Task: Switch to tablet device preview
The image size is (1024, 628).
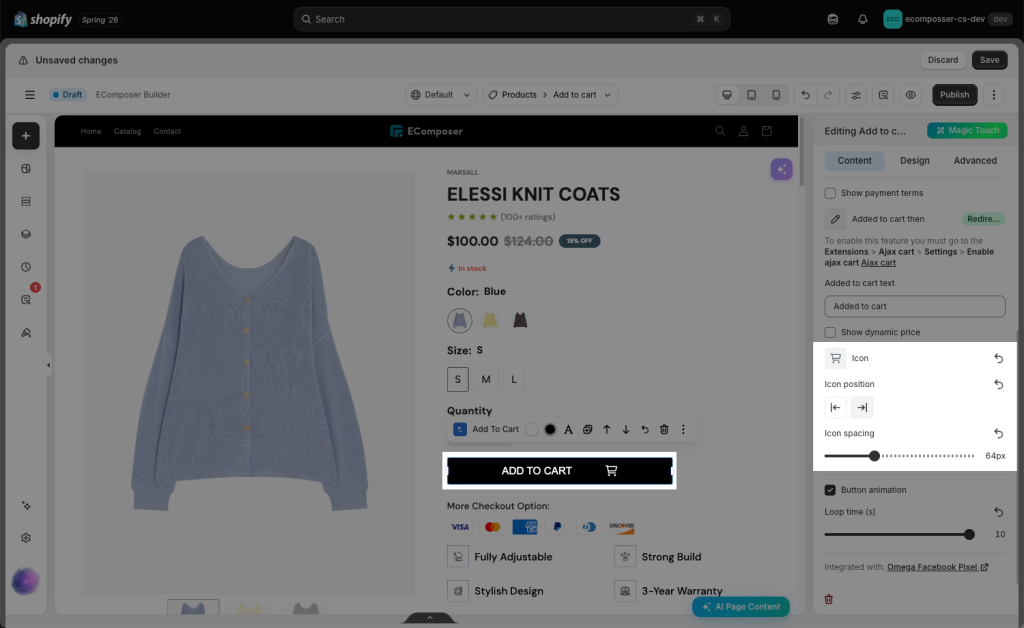Action: tap(752, 95)
